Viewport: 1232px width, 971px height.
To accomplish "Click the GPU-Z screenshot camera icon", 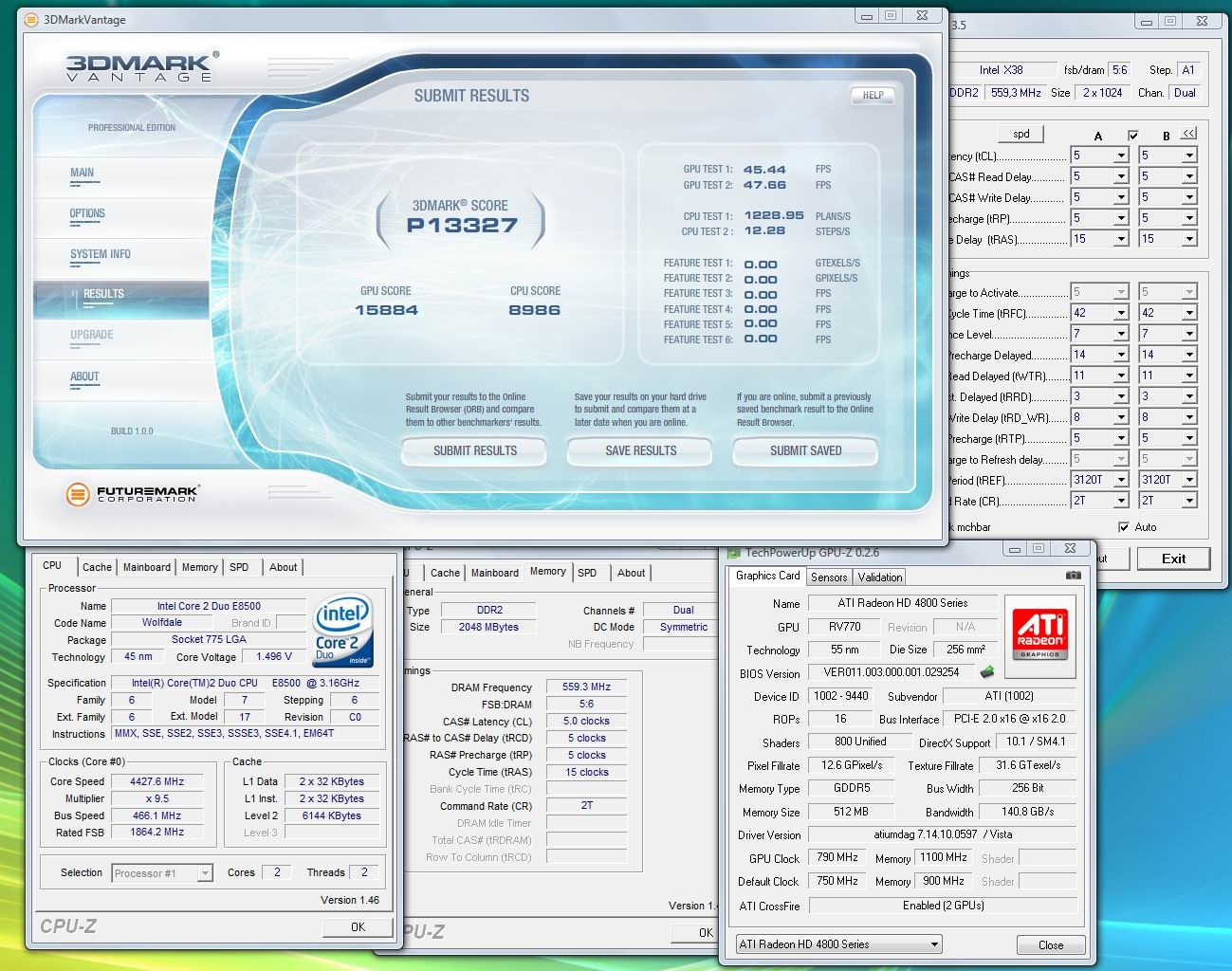I will [x=1073, y=576].
